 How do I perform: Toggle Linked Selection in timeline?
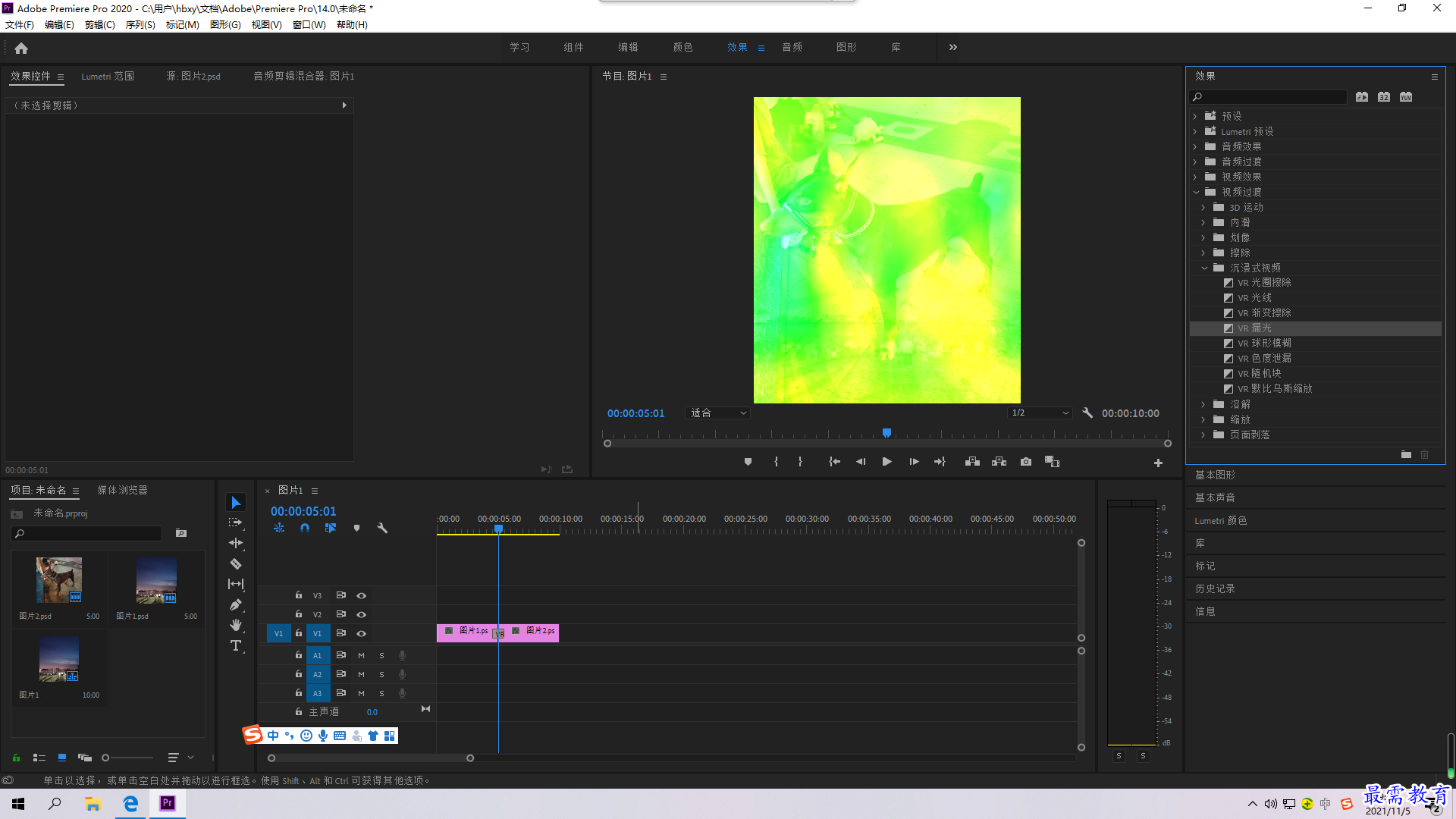(331, 528)
